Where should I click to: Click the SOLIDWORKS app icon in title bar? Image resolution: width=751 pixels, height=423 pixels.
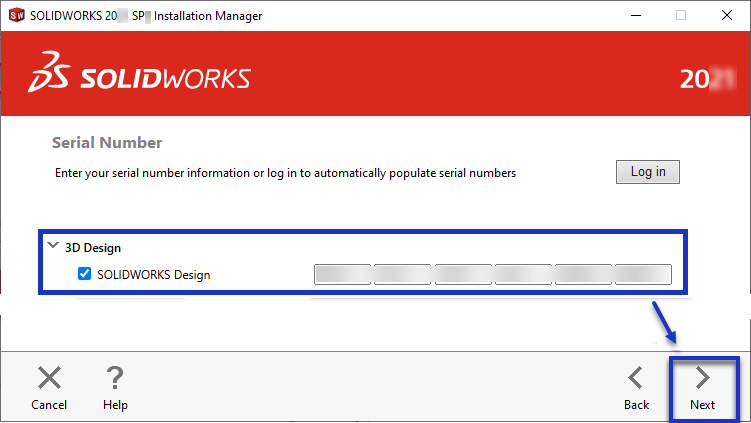(x=16, y=15)
